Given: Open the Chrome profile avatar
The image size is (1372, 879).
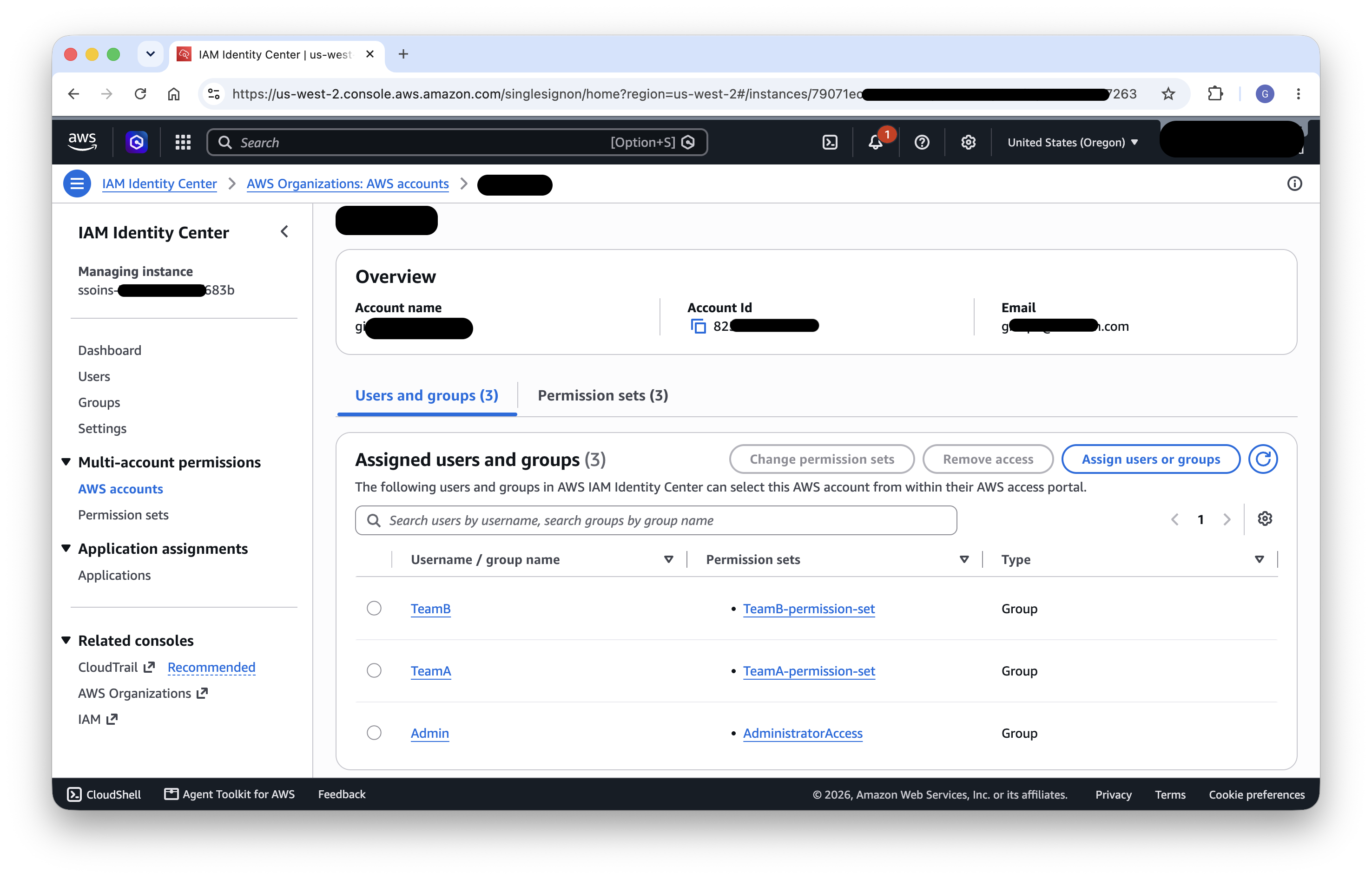Looking at the screenshot, I should point(1264,93).
